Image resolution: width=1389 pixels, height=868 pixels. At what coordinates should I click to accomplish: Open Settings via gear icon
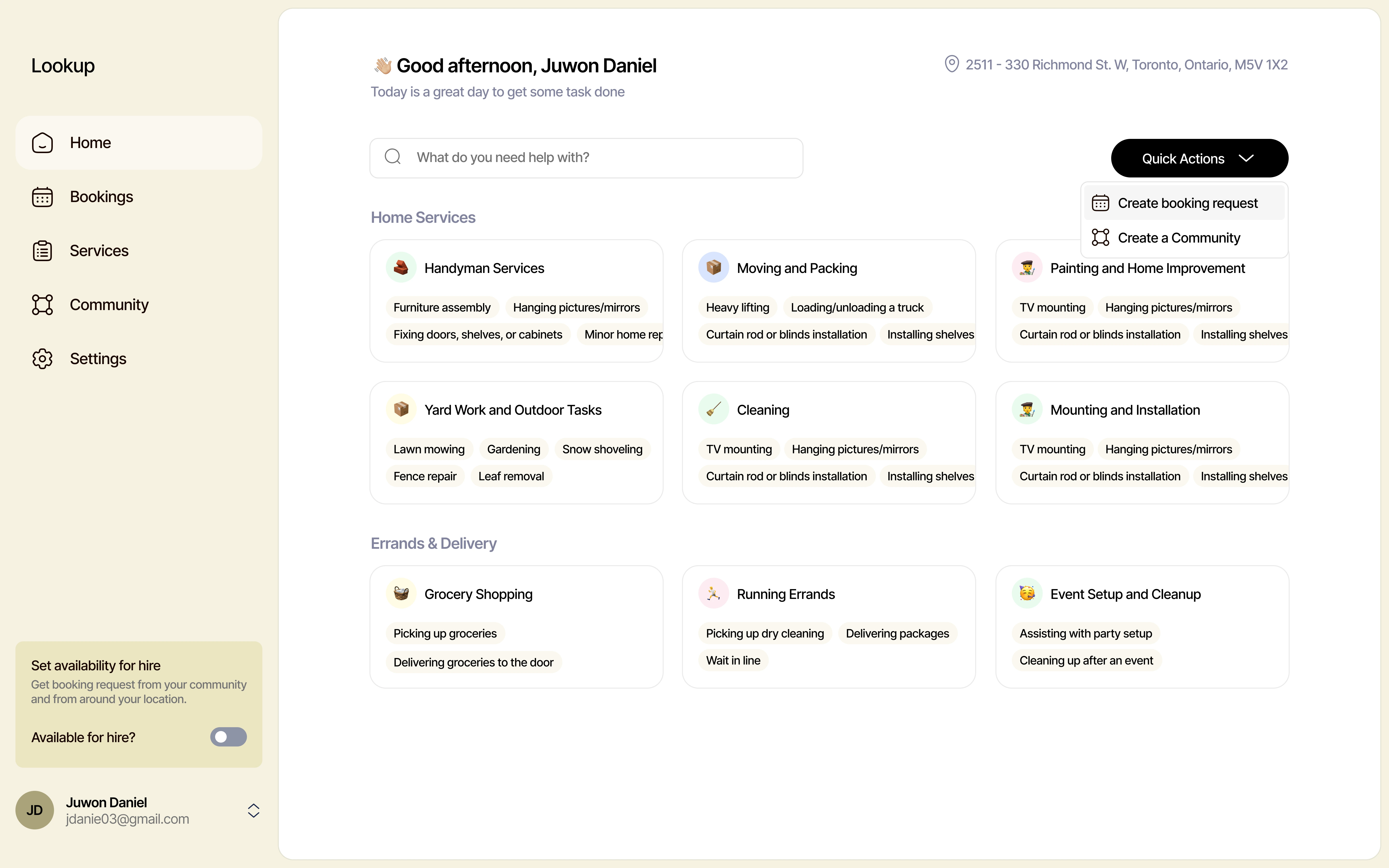42,359
